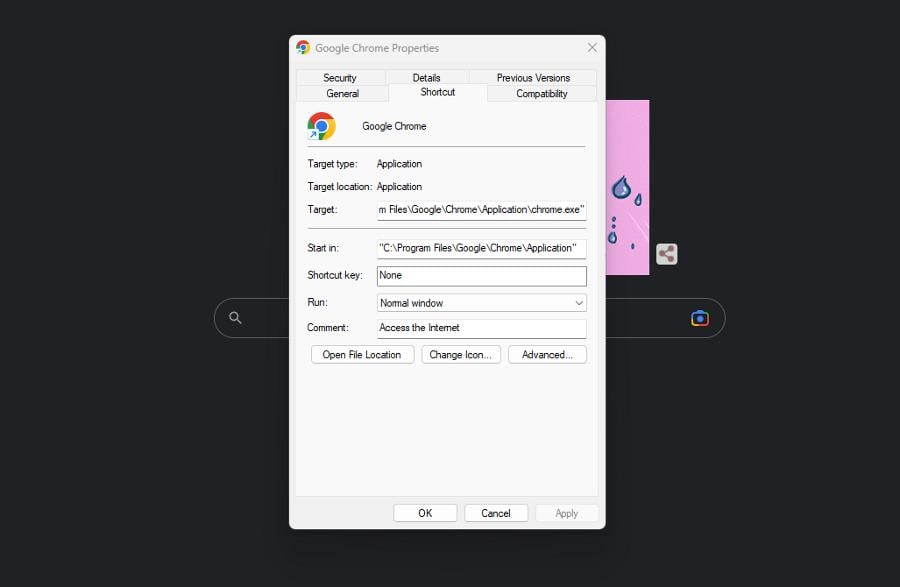Screen dimensions: 900x587
Task: Expand the Run dropdown showing Normal window
Action: point(482,303)
